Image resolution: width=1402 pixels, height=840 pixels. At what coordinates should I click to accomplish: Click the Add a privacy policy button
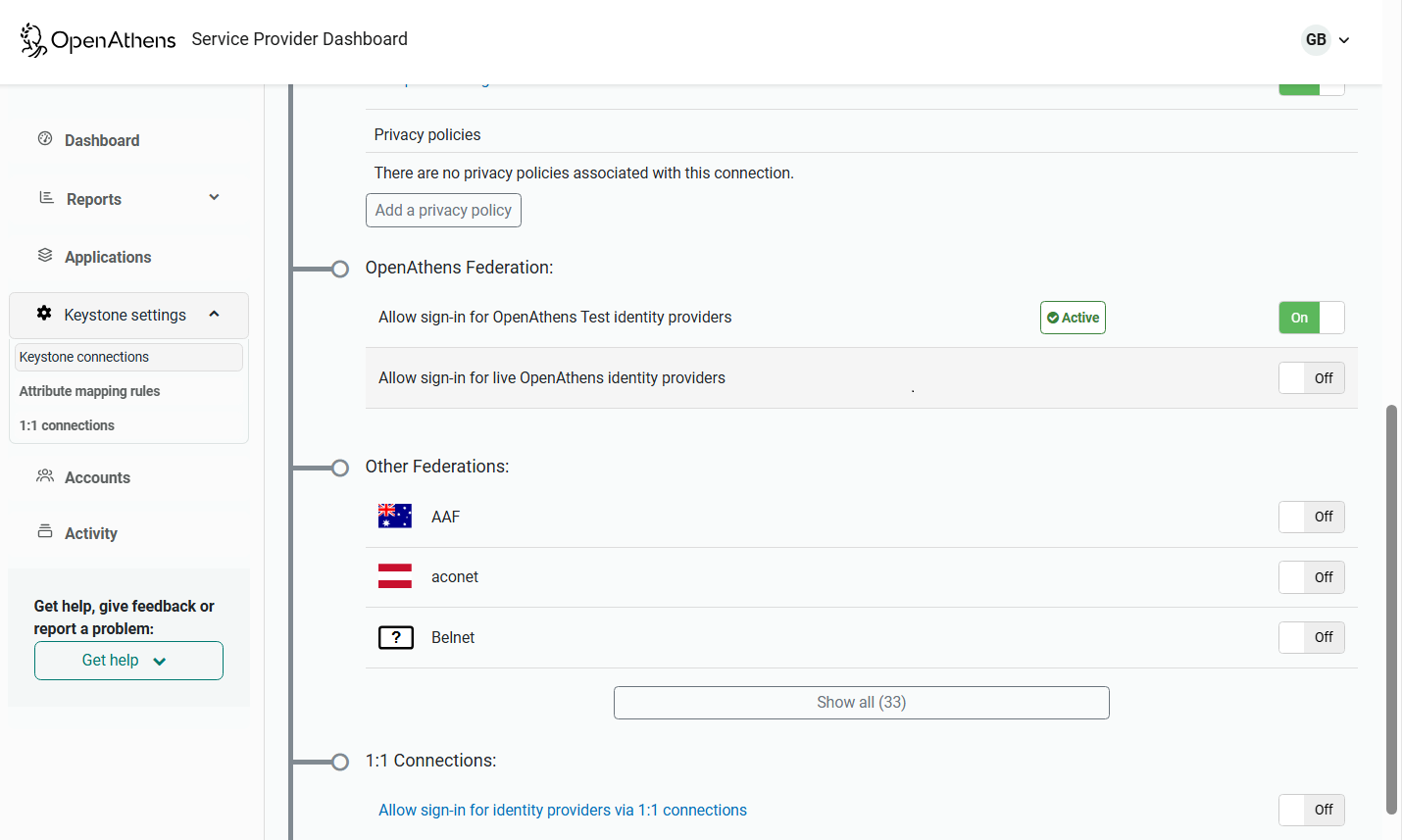[443, 210]
